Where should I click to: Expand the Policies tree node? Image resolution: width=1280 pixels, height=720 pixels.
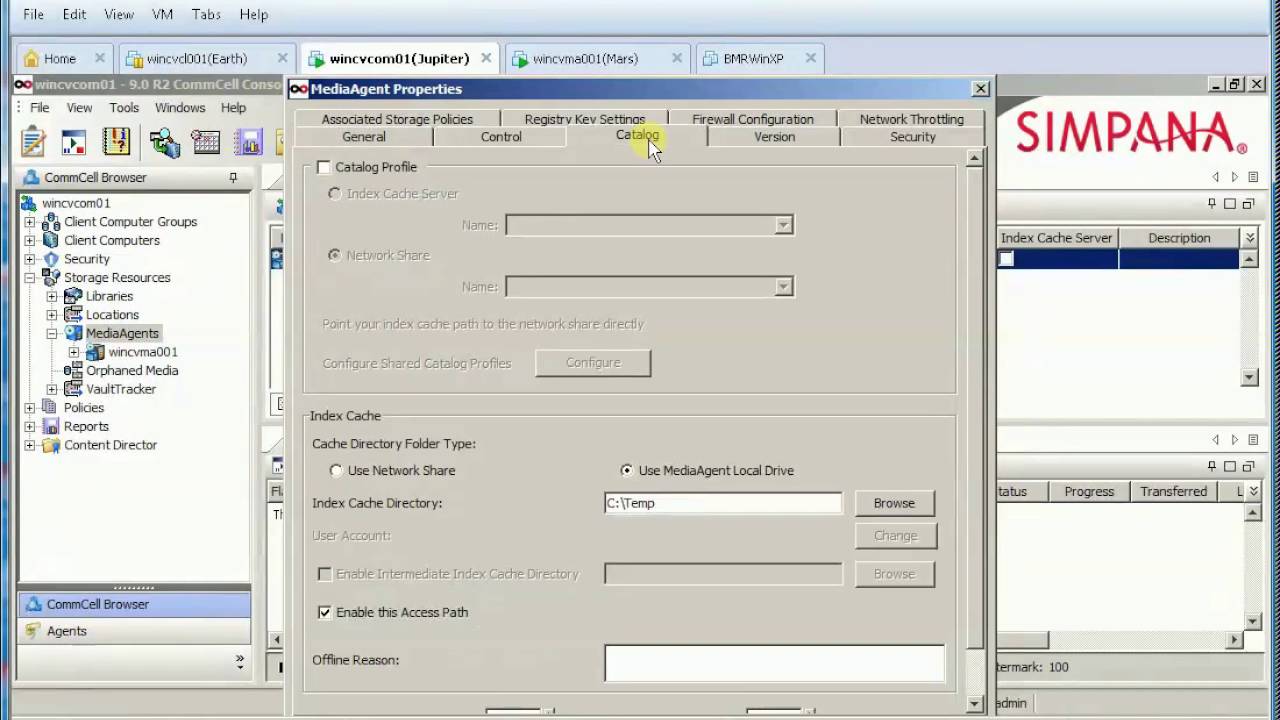(30, 408)
